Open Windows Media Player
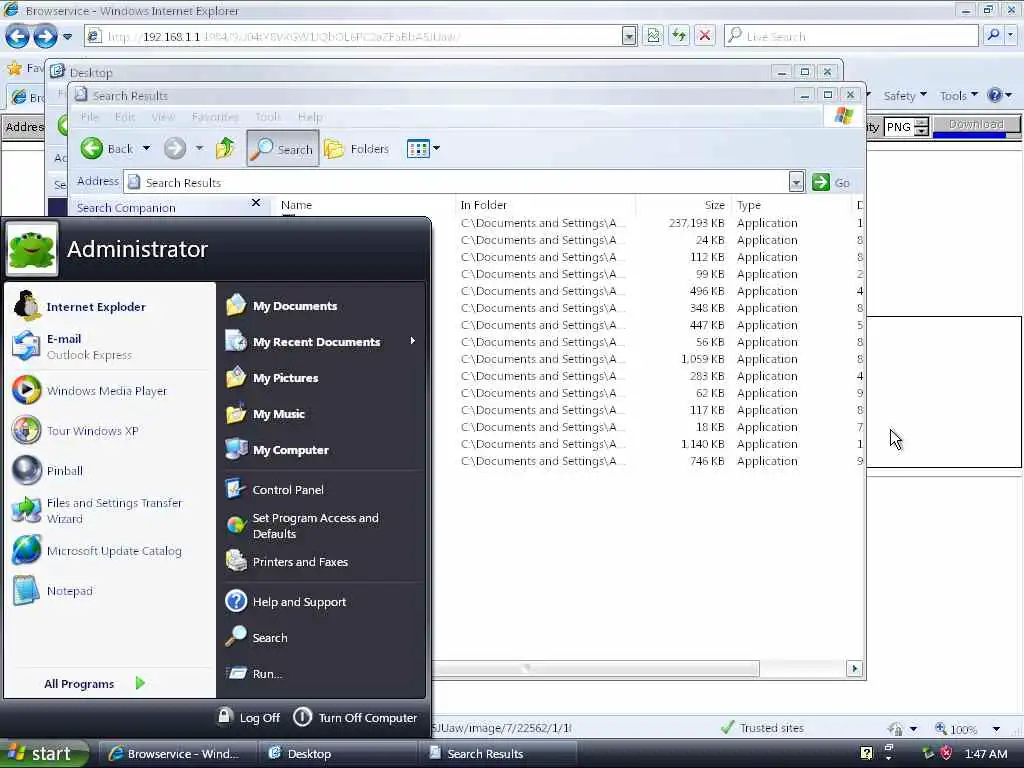 point(89,391)
